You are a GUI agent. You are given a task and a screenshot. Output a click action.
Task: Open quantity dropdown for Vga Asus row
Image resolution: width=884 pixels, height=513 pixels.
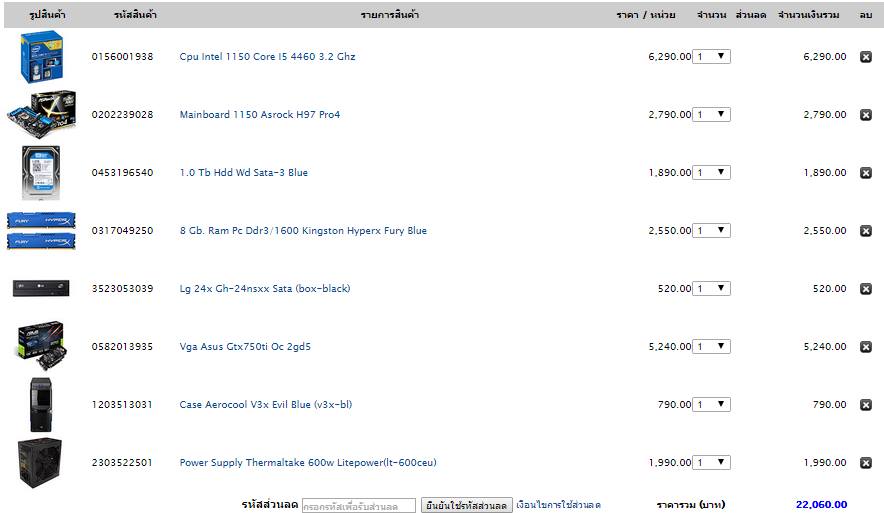point(711,346)
